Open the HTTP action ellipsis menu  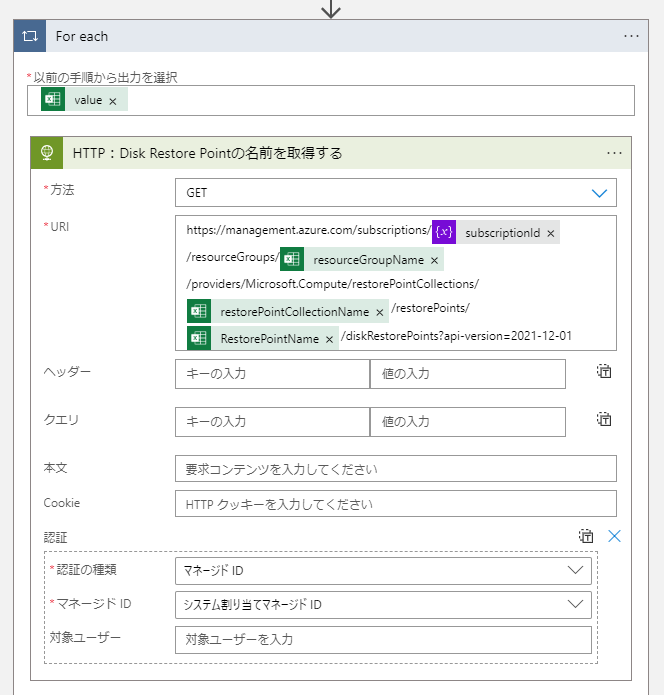click(614, 153)
